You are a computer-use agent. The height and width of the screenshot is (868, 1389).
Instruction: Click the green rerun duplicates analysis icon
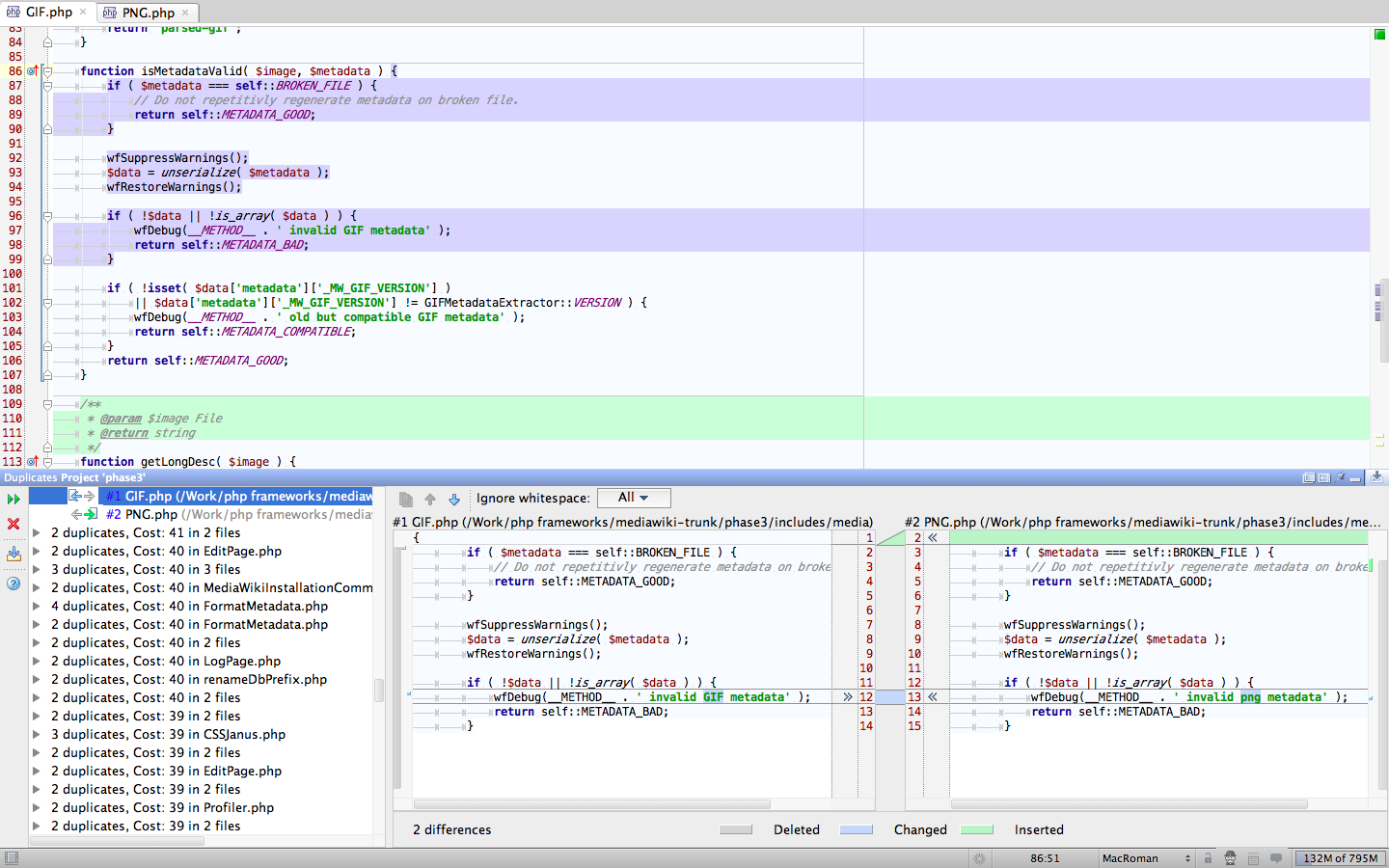[14, 499]
